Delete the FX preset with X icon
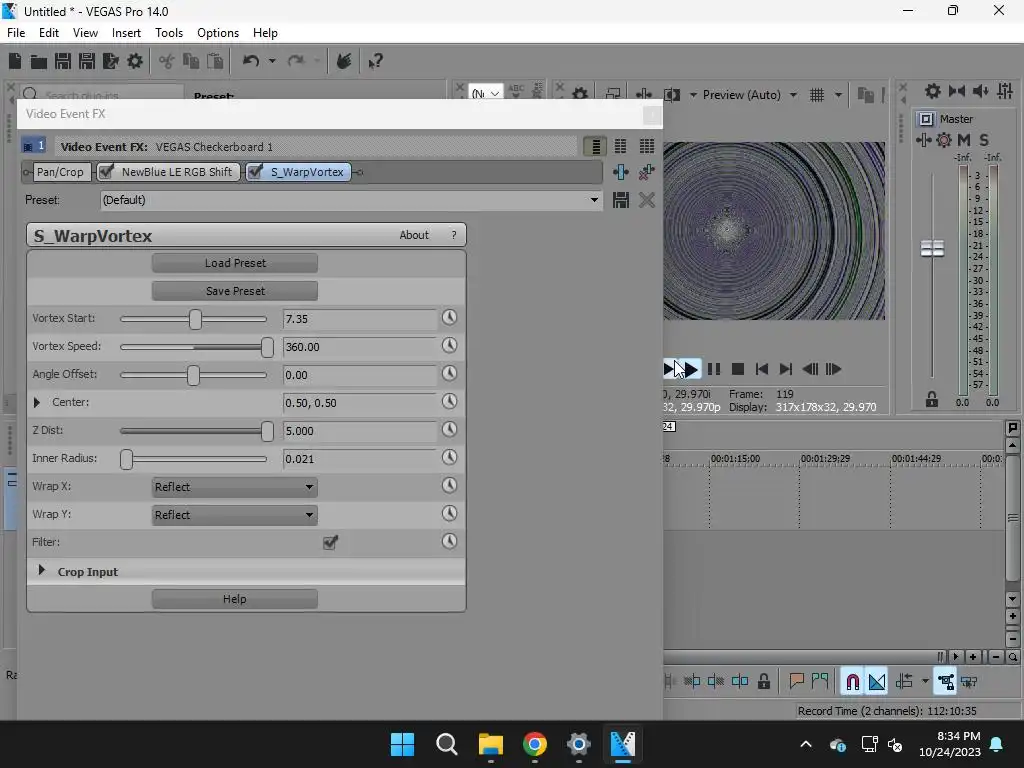This screenshot has width=1024, height=768. pyautogui.click(x=647, y=200)
